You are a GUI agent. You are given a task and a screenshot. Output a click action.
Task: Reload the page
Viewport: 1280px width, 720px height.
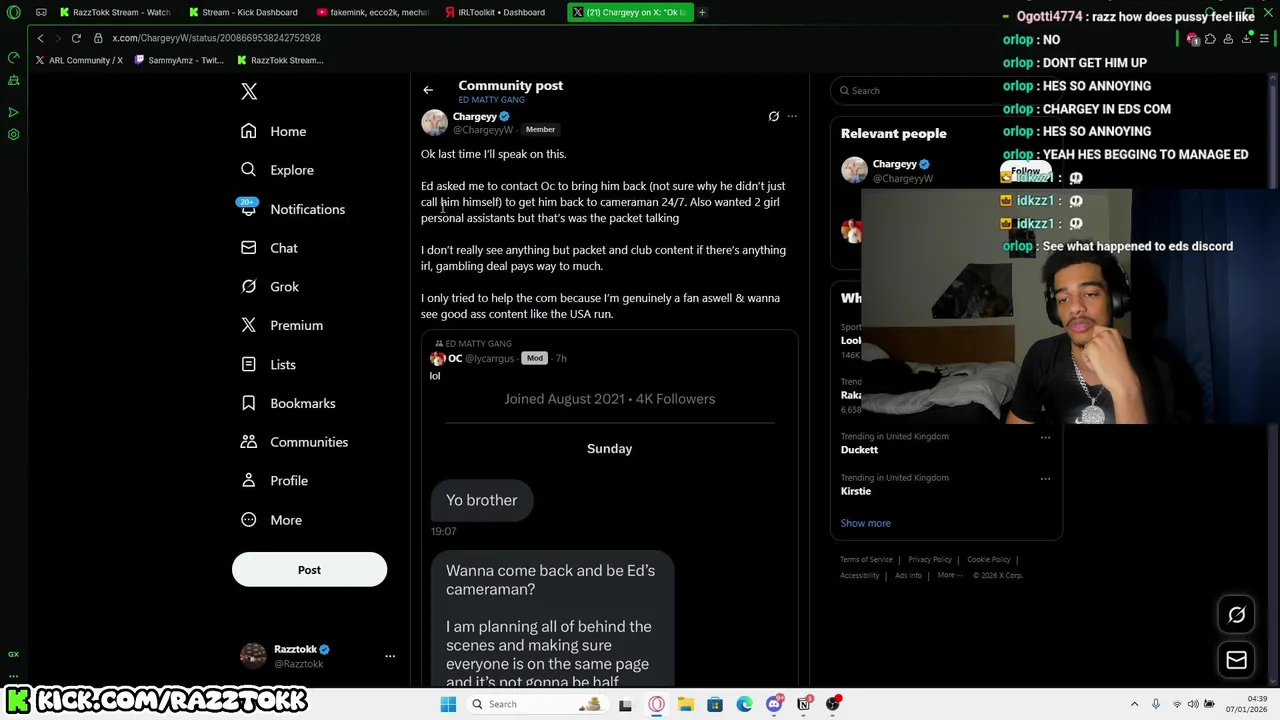(76, 38)
